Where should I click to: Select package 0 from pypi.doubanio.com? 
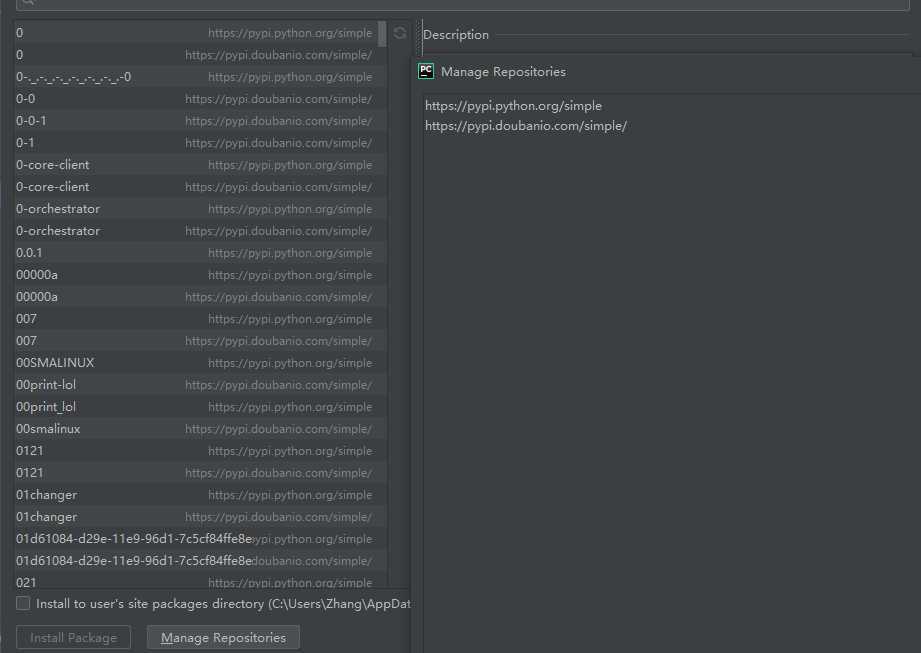click(x=200, y=55)
